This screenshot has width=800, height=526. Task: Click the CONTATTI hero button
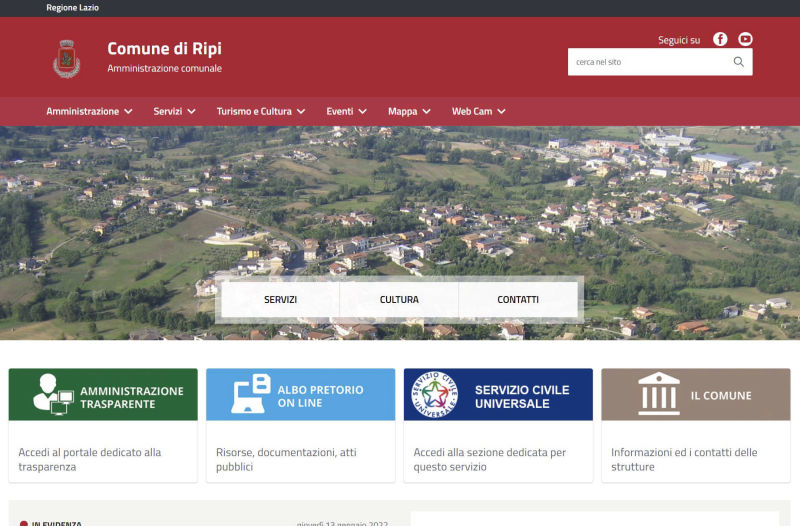[x=518, y=299]
